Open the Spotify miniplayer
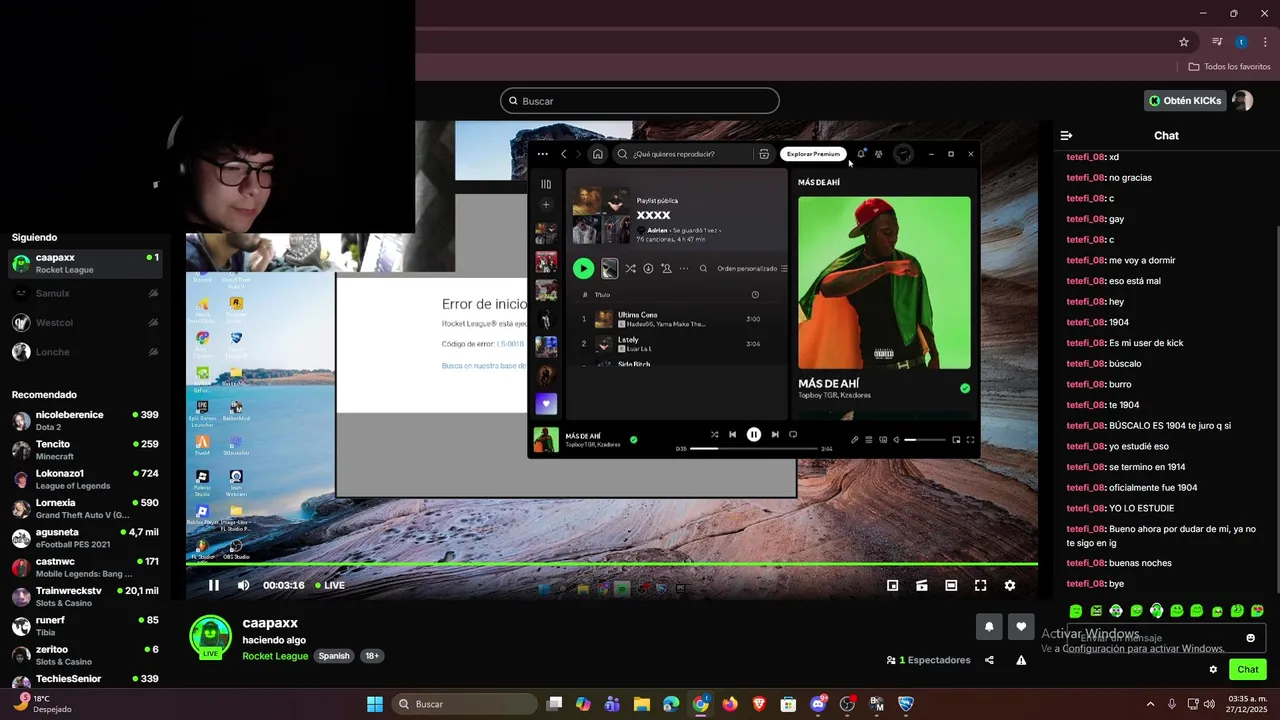 (x=956, y=439)
